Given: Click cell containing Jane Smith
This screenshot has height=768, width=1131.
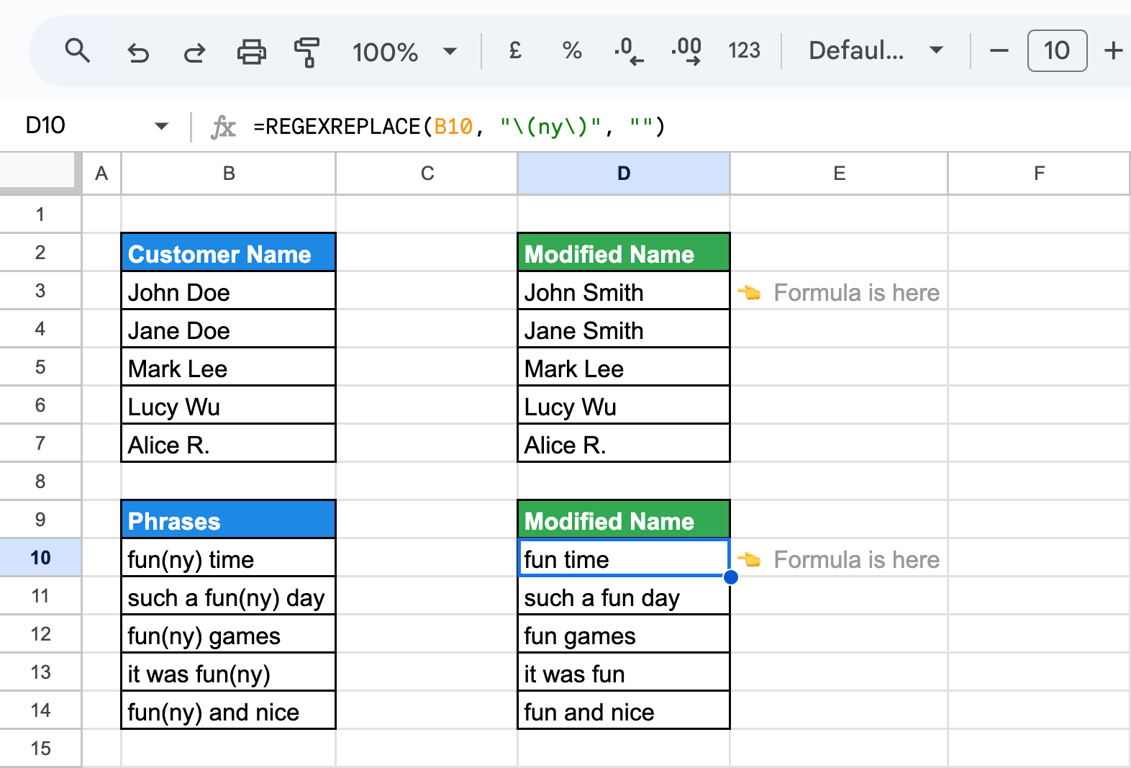Looking at the screenshot, I should (x=624, y=329).
